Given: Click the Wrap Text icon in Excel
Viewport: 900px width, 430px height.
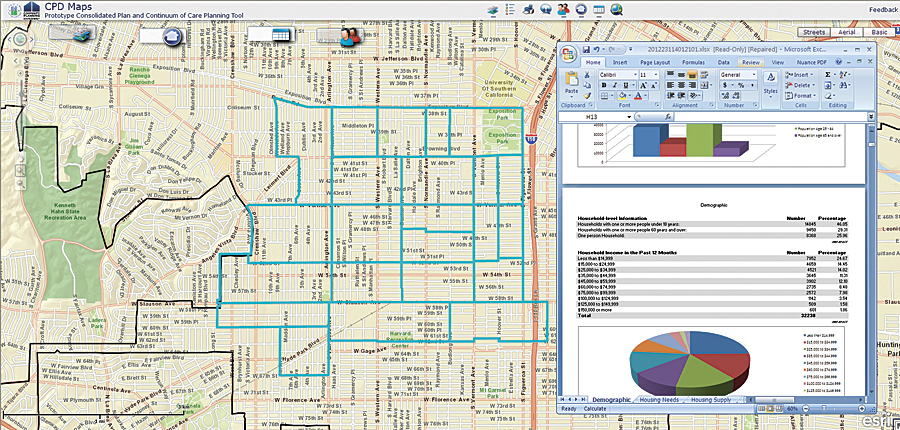Looking at the screenshot, I should 704,75.
